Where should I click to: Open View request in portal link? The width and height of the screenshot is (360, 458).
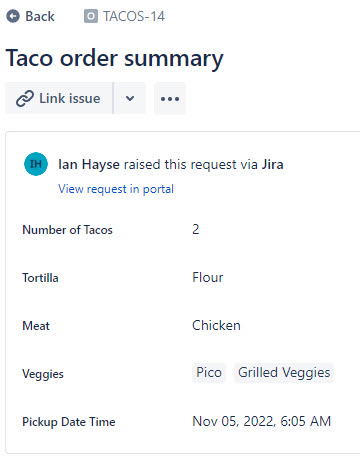pyautogui.click(x=116, y=189)
